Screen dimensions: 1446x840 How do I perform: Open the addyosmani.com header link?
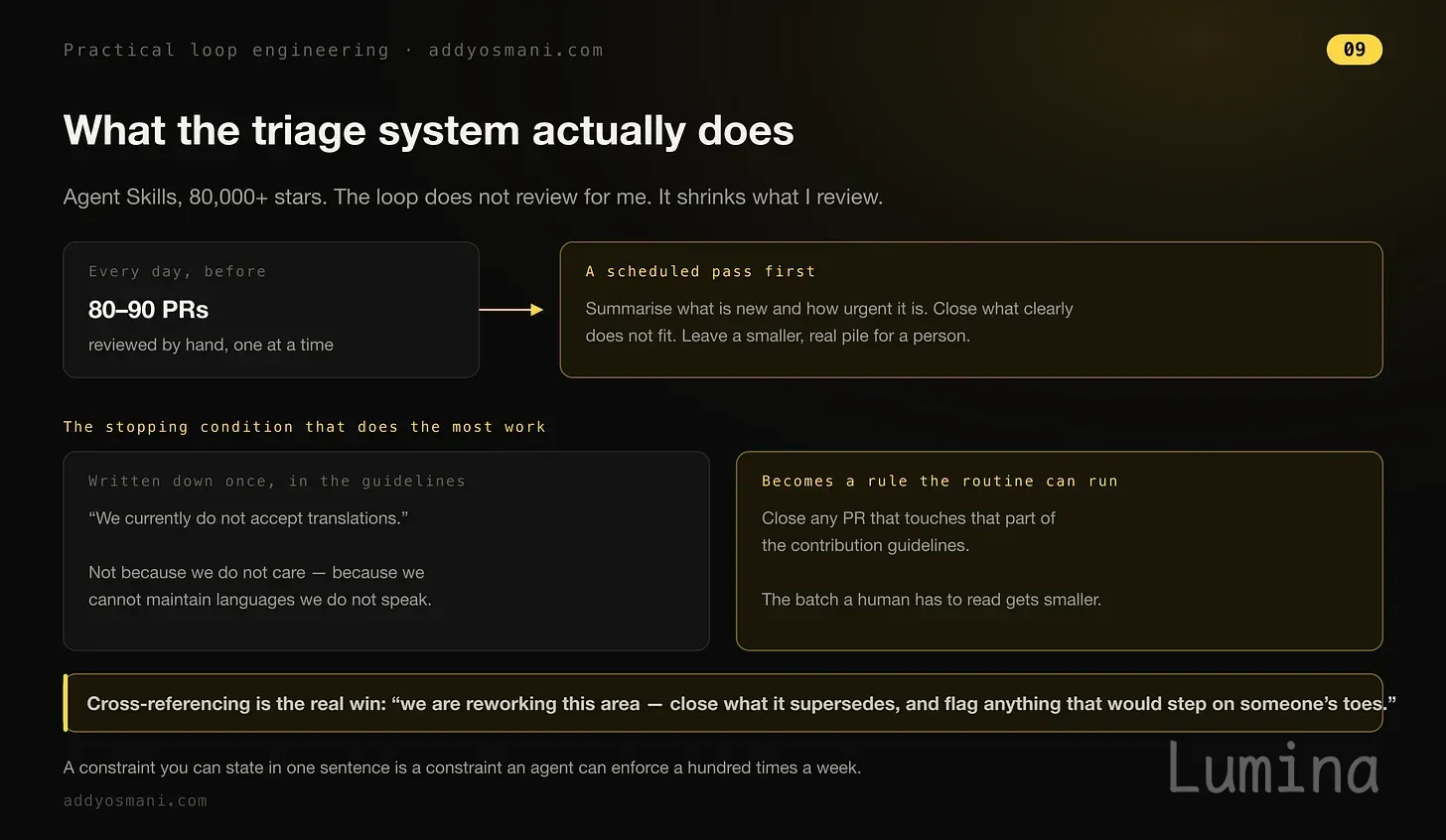515,51
